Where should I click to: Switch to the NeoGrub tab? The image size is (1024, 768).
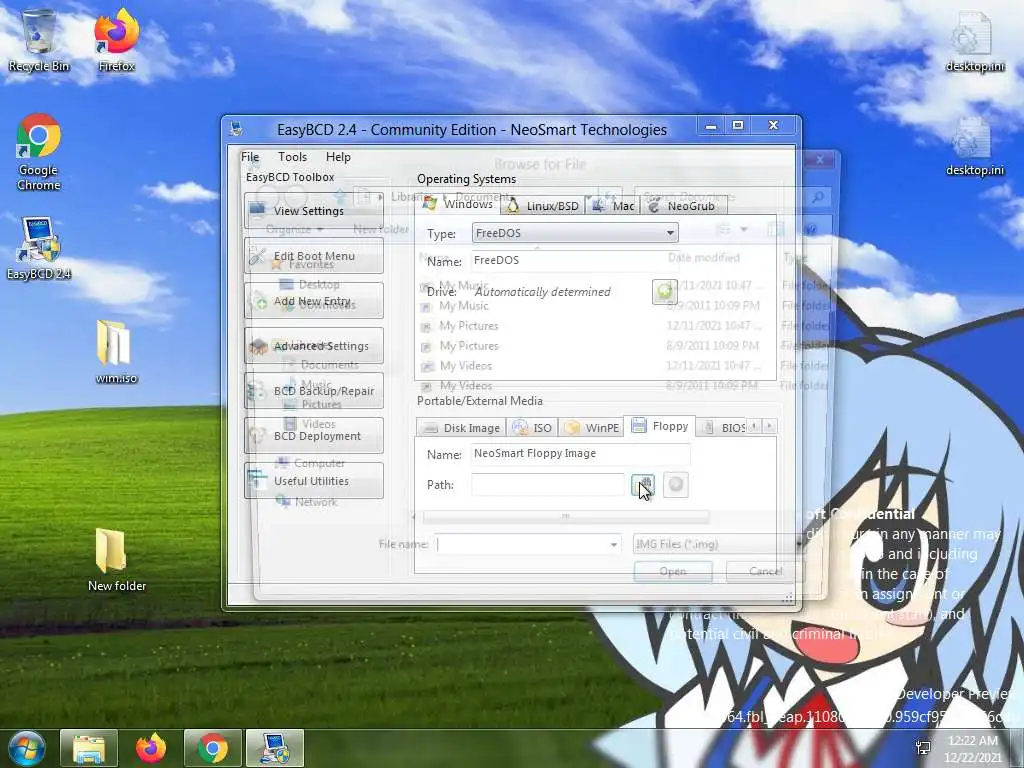pos(684,206)
